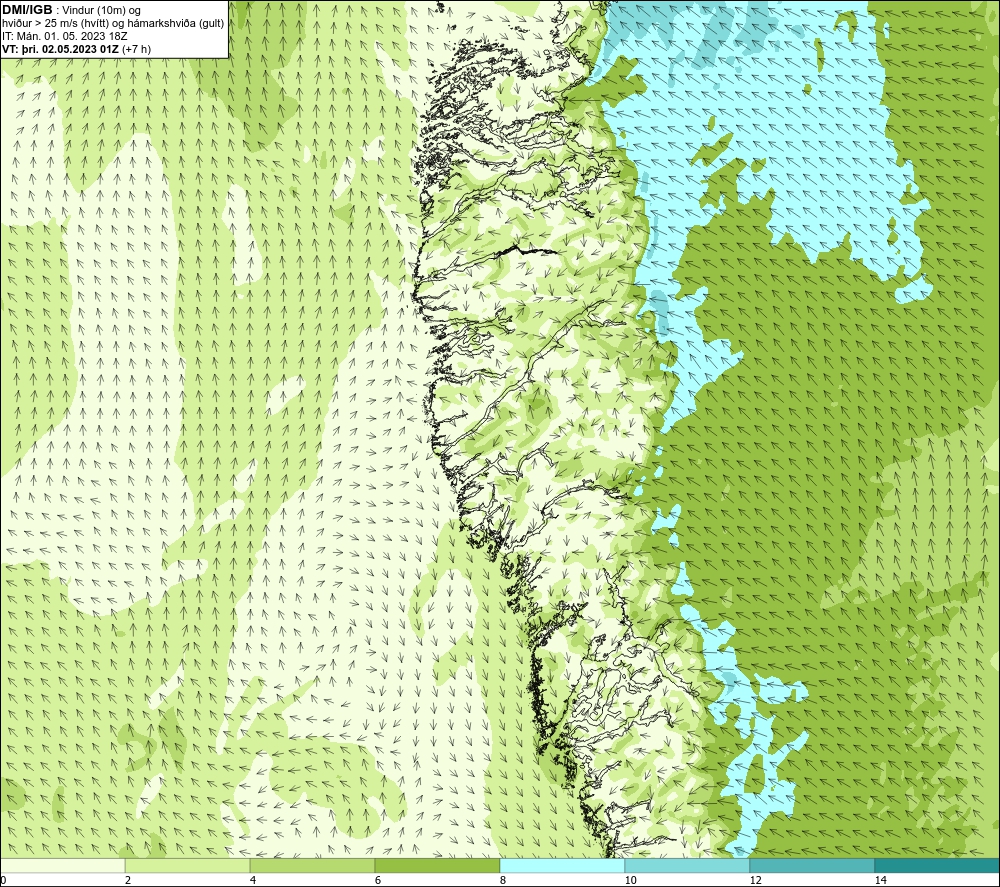
Task: Click the '8' label on the wind scale
Action: 503,880
